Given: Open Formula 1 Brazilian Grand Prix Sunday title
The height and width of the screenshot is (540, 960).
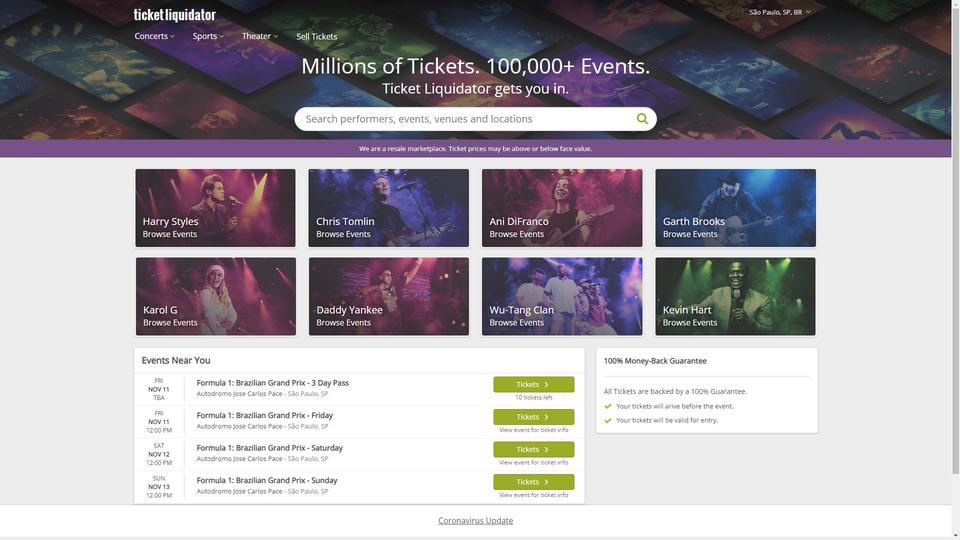Looking at the screenshot, I should tap(267, 480).
